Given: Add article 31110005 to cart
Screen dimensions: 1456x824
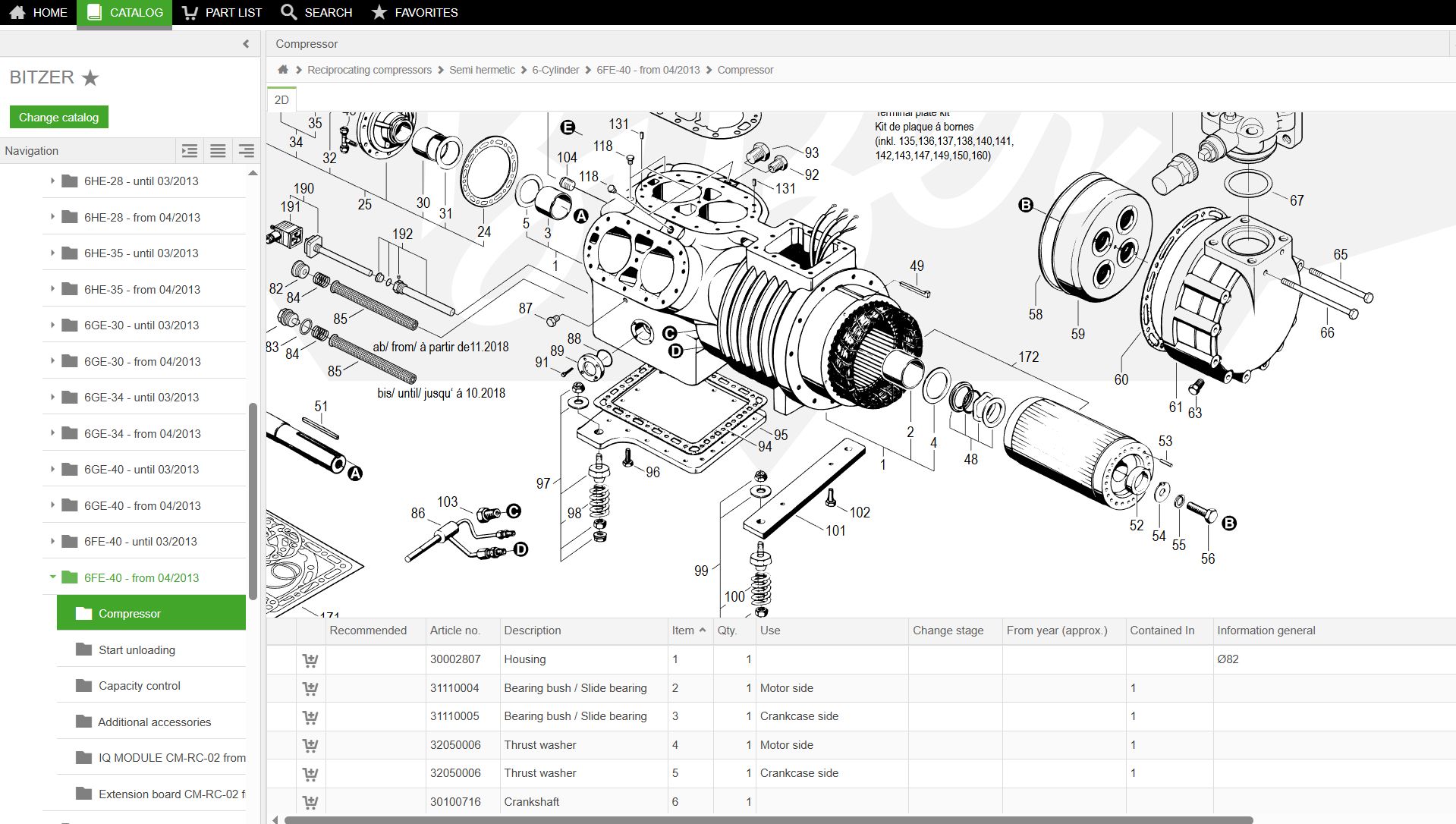Looking at the screenshot, I should pos(310,716).
